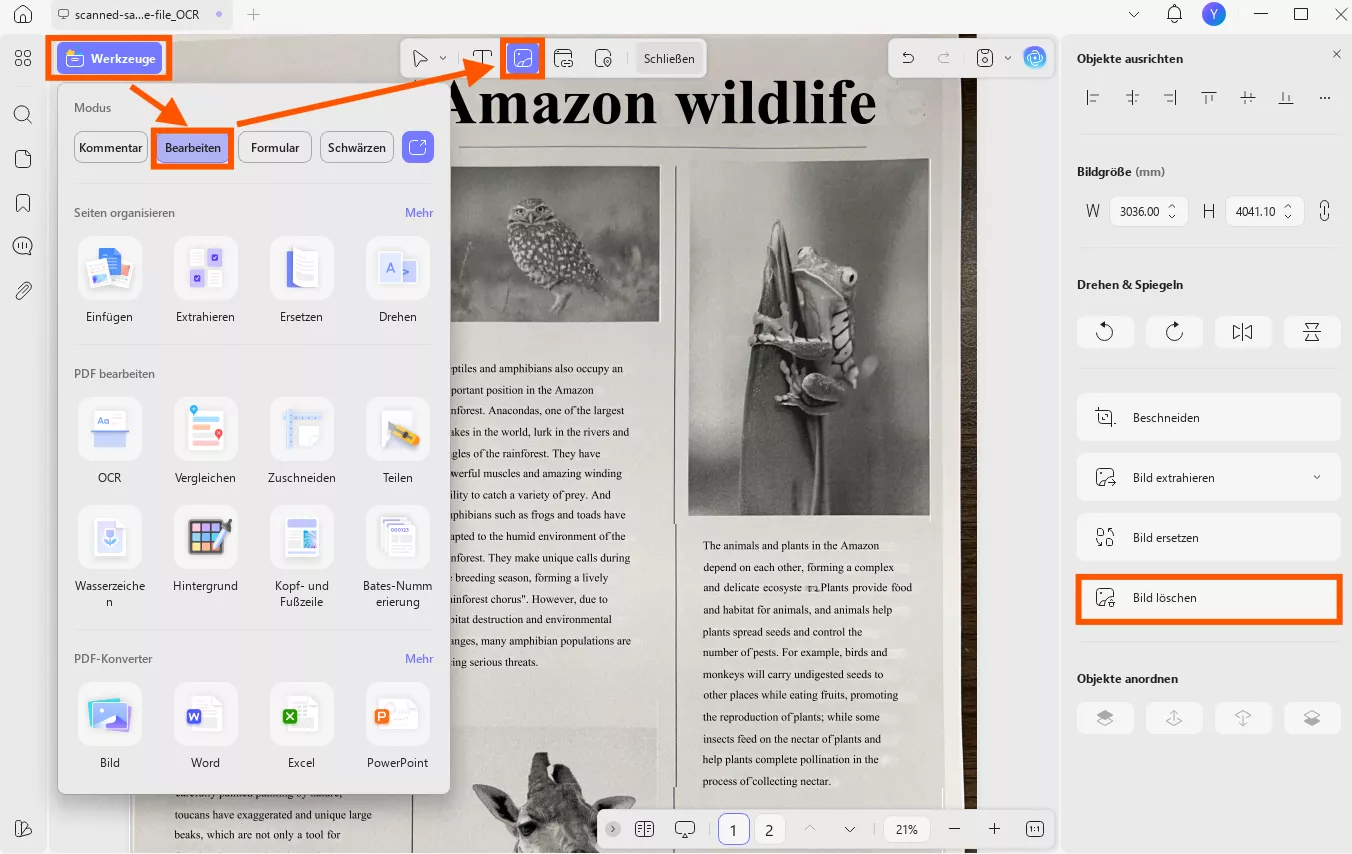Open the Zuschneiden tool
1352x854 pixels.
pyautogui.click(x=302, y=441)
